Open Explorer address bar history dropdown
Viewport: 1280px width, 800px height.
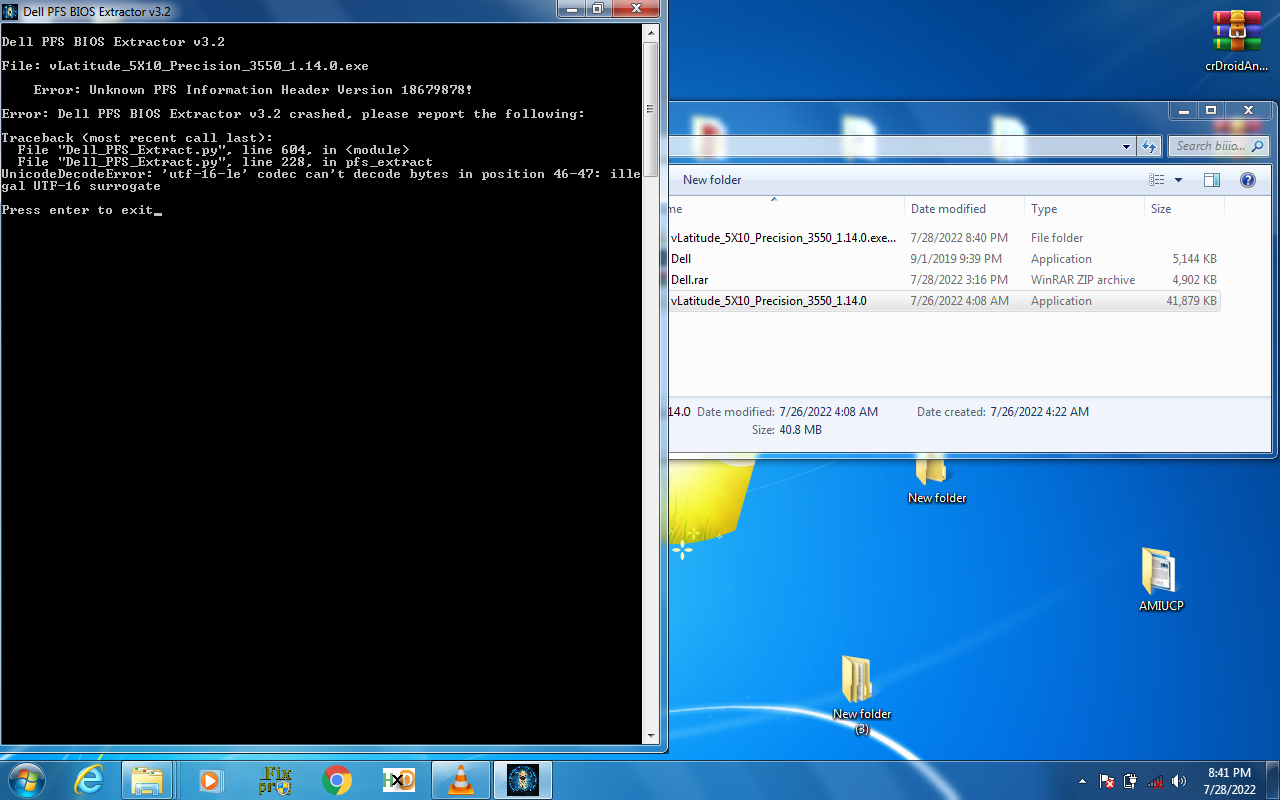(x=1126, y=146)
